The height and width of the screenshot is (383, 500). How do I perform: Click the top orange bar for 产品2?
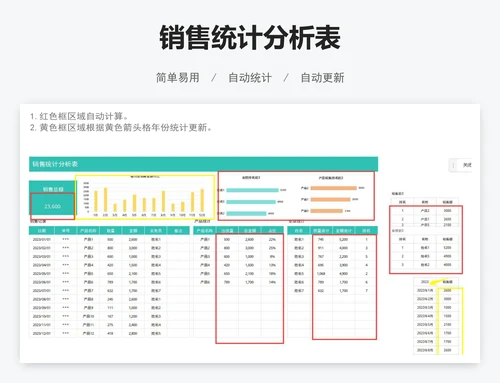(x=333, y=188)
